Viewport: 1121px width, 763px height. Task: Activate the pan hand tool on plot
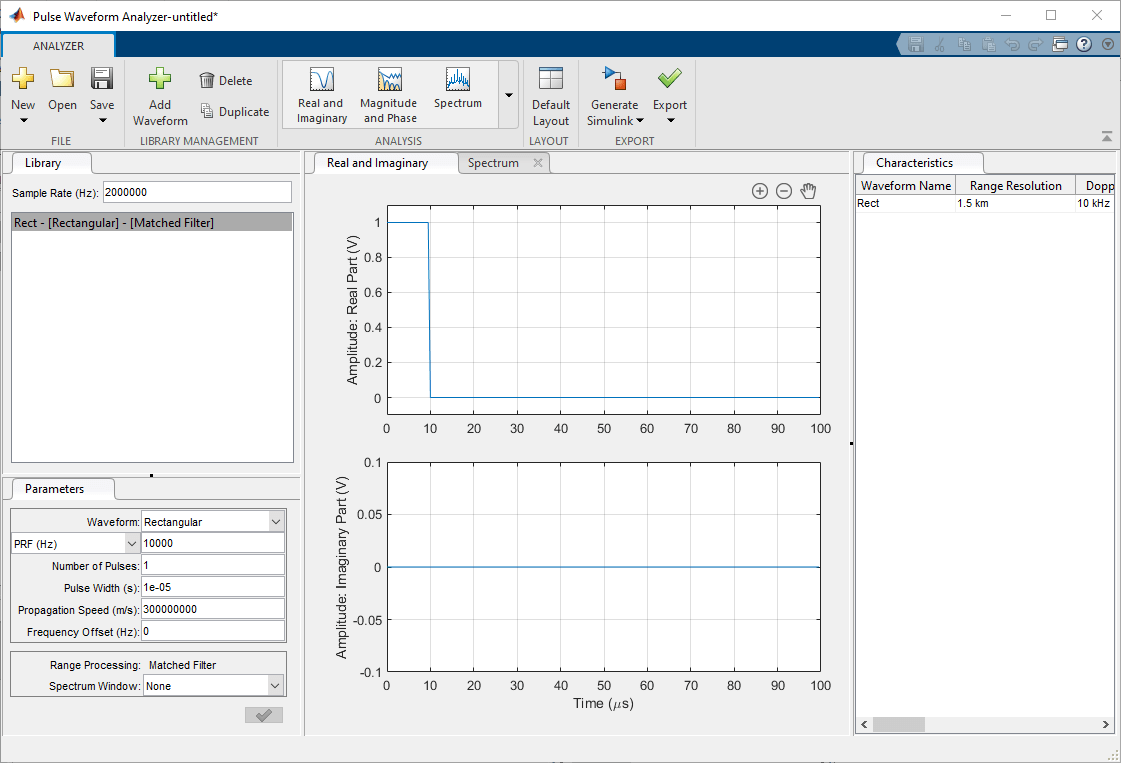[x=808, y=191]
